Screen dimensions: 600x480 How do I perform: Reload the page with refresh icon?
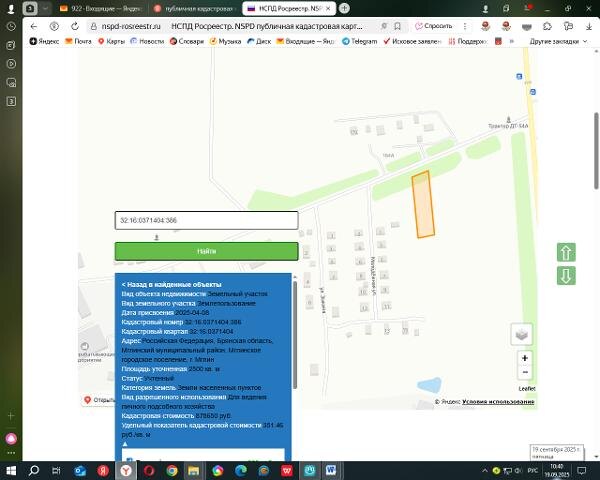[75, 26]
